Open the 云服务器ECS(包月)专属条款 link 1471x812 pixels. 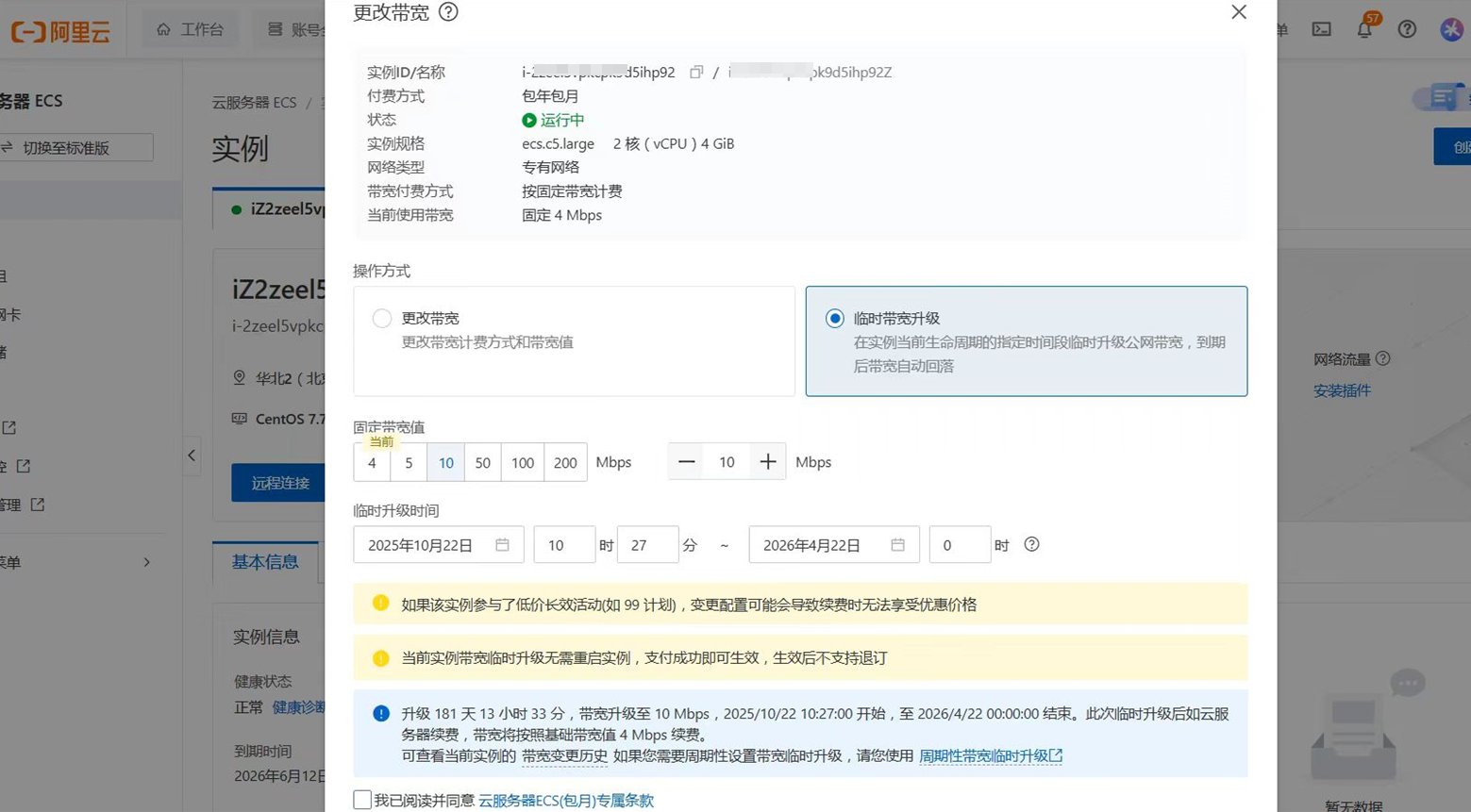(x=566, y=800)
